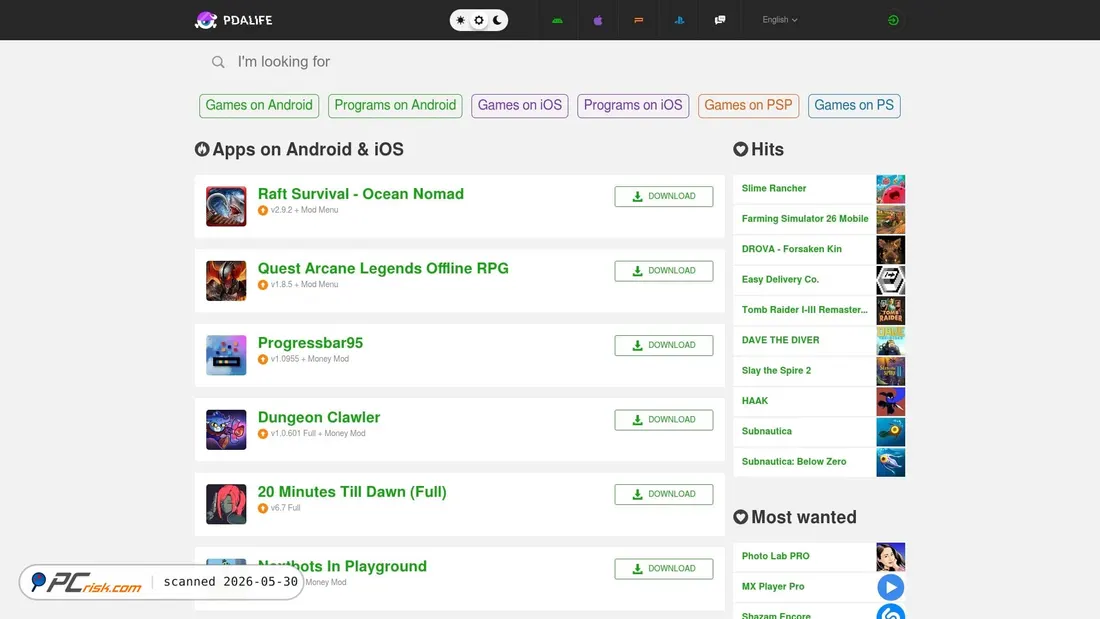
Task: Open the forum chat bubbles icon
Action: click(x=720, y=20)
